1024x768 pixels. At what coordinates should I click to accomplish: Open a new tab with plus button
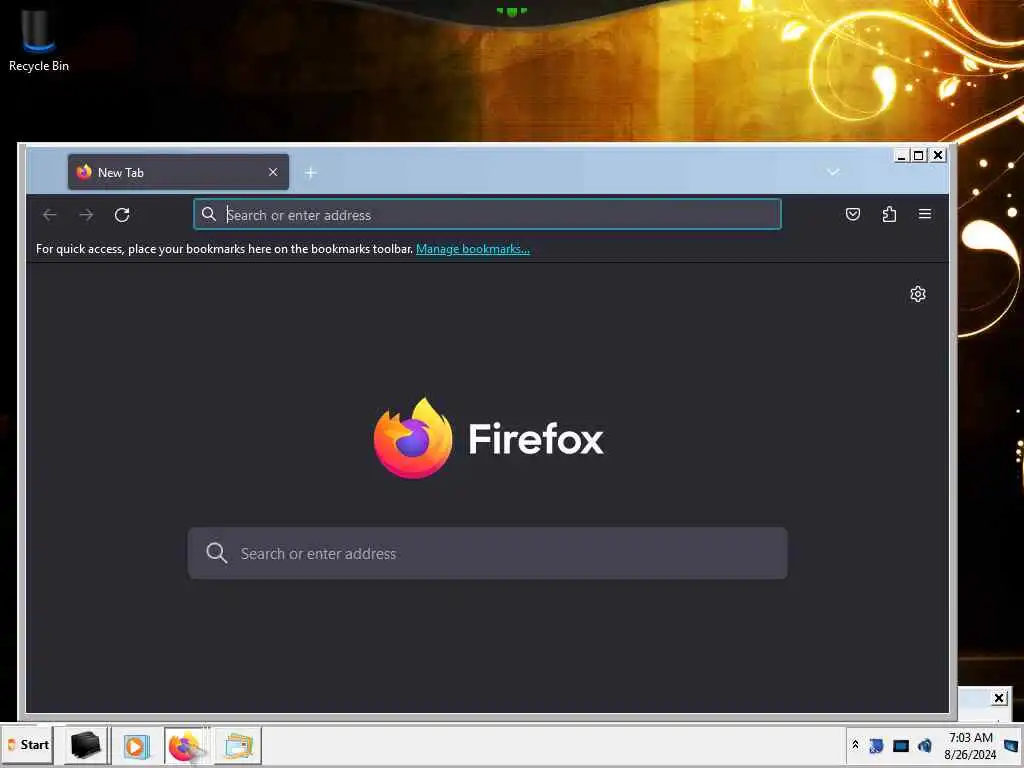(x=311, y=172)
